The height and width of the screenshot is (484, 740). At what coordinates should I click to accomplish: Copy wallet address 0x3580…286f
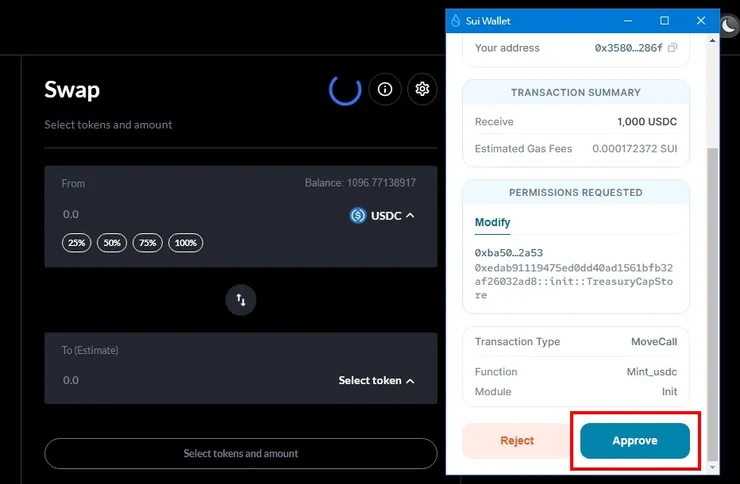[673, 48]
